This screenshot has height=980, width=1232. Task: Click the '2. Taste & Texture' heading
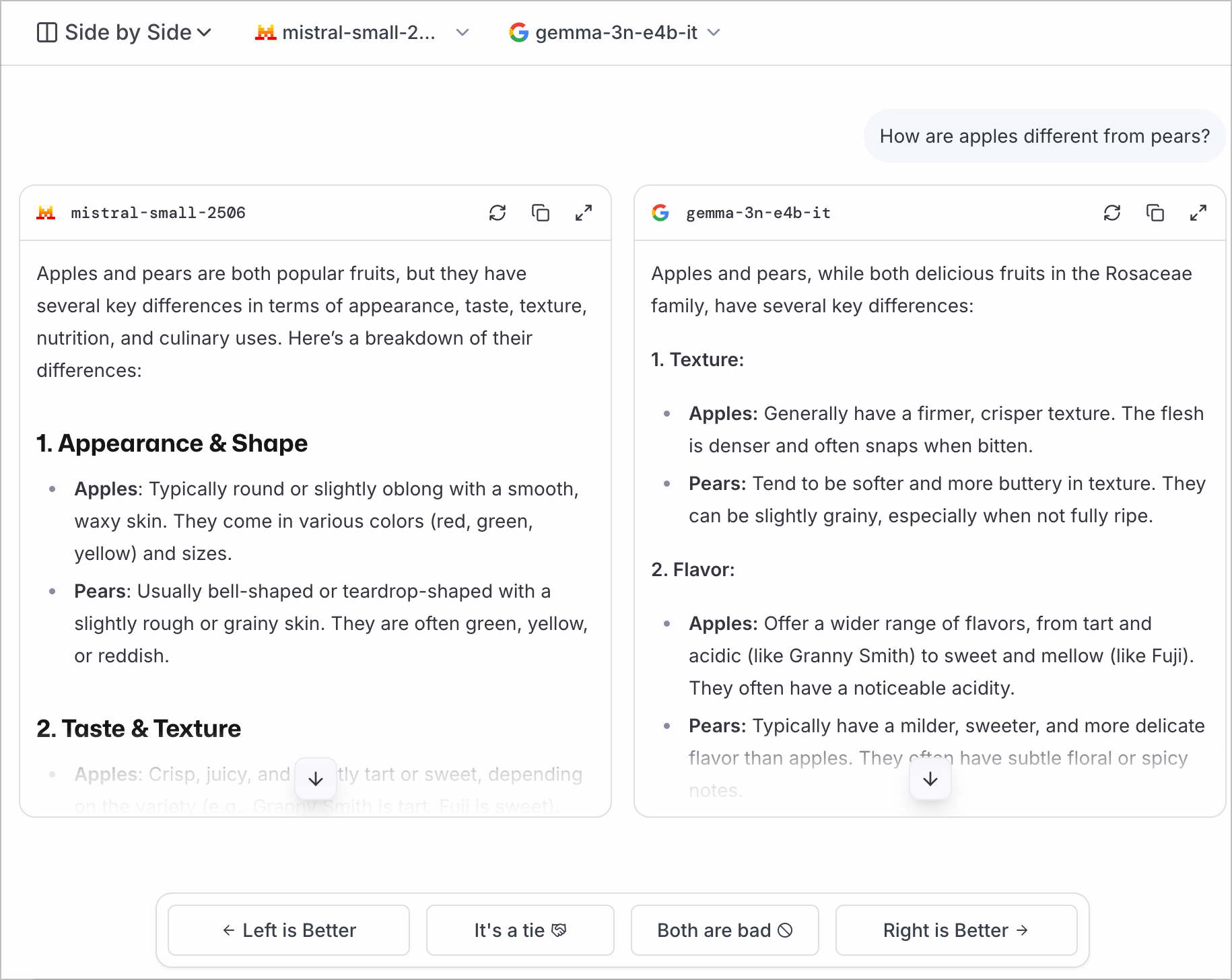coord(139,729)
